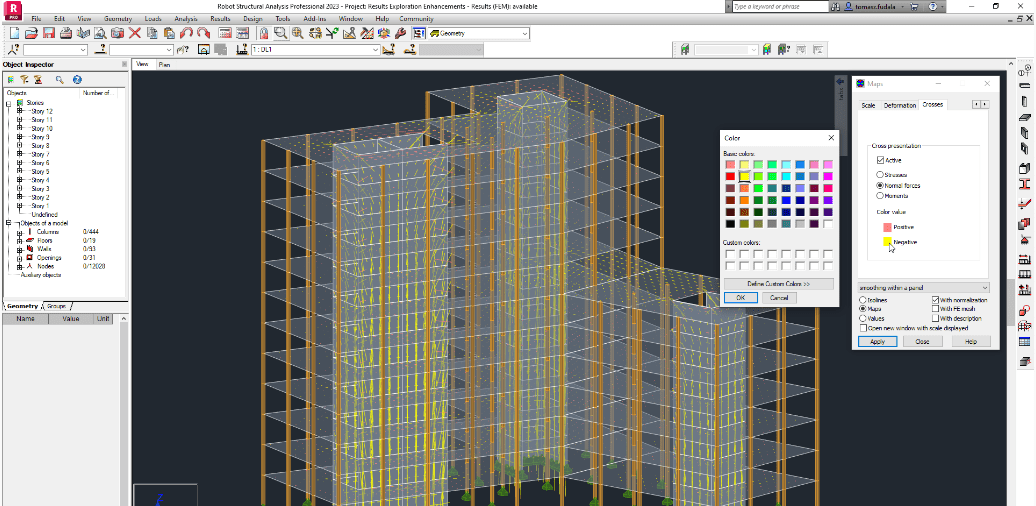This screenshot has width=1036, height=506.
Task: Select the Normal forces radio button
Action: 880,186
